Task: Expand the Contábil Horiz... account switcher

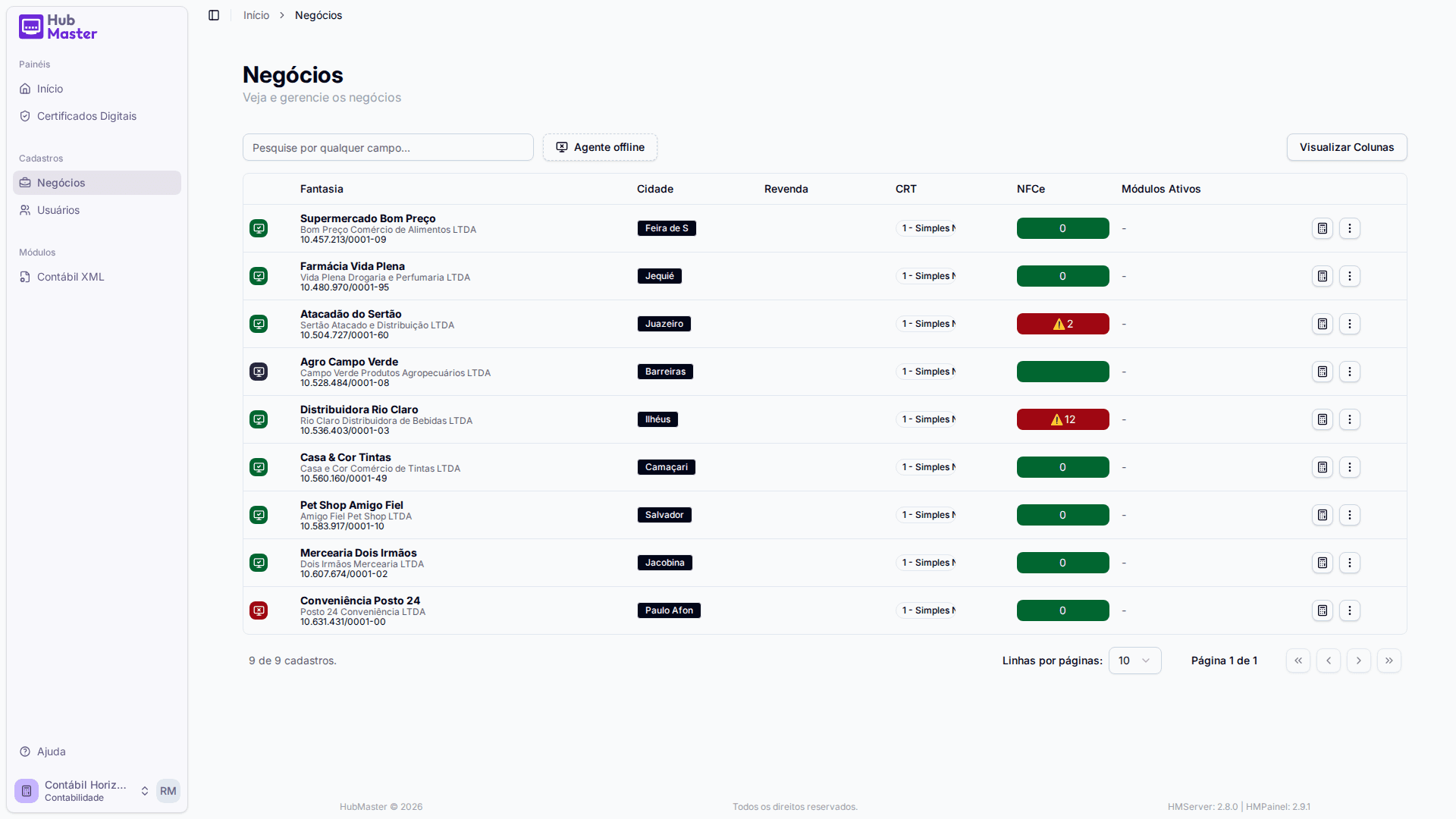Action: point(83,791)
